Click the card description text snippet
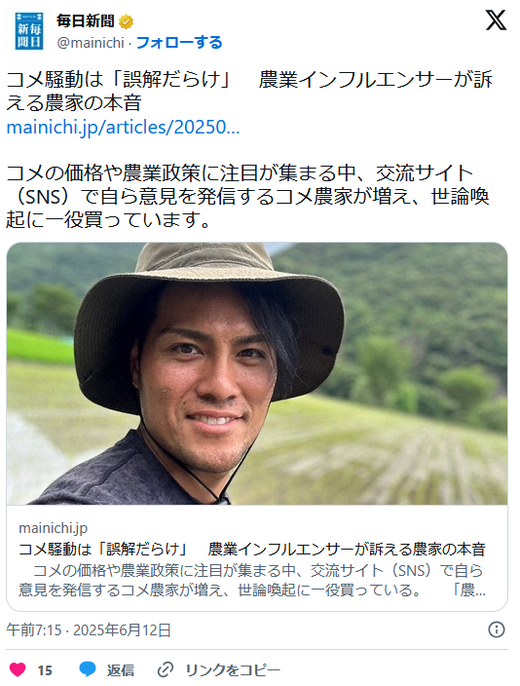This screenshot has height=686, width=520. [x=252, y=581]
